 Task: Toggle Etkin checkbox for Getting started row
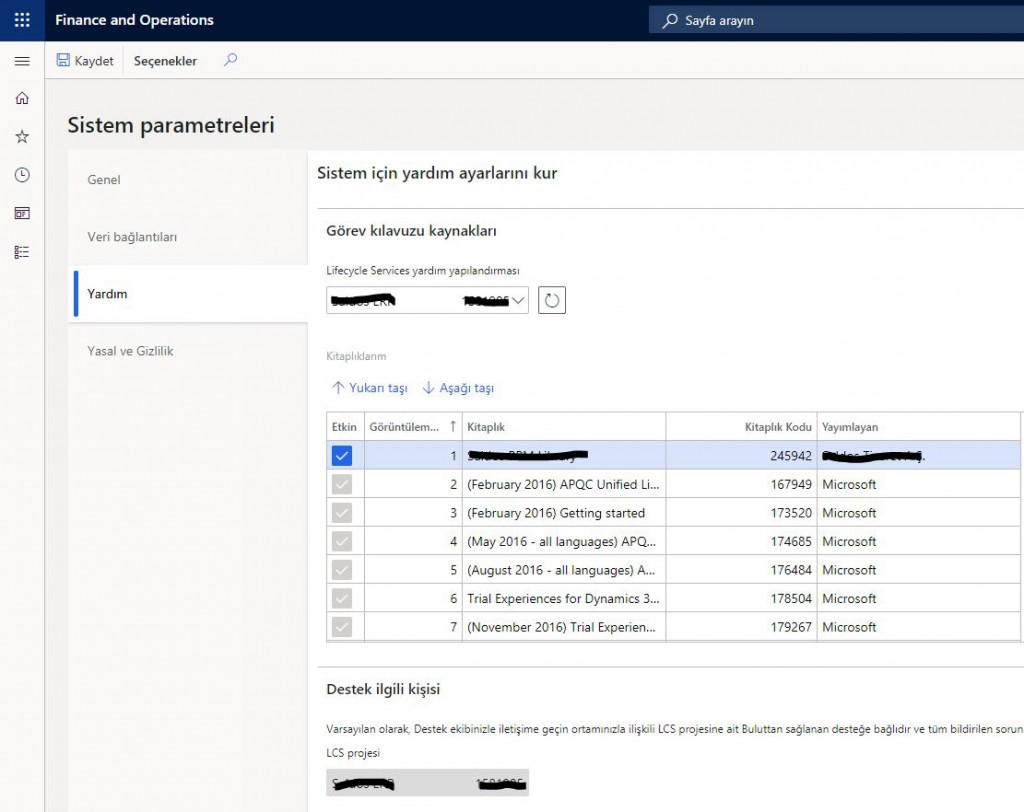[342, 513]
